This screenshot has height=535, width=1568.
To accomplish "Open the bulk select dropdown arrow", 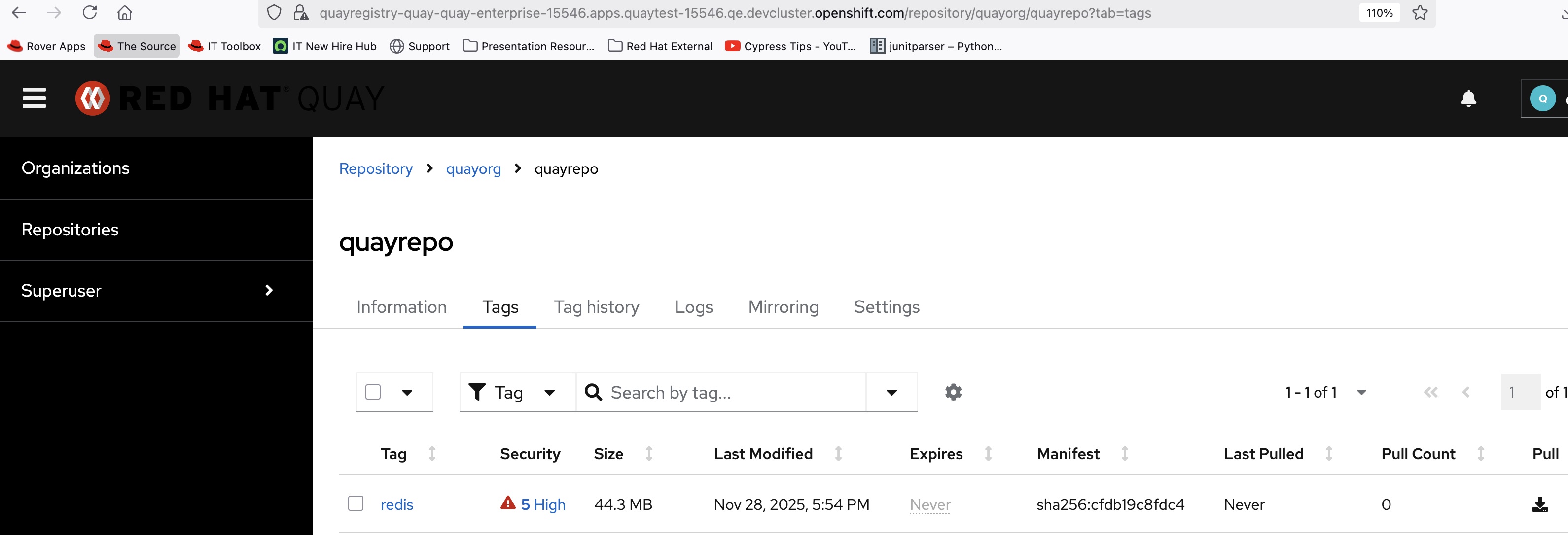I will coord(407,392).
